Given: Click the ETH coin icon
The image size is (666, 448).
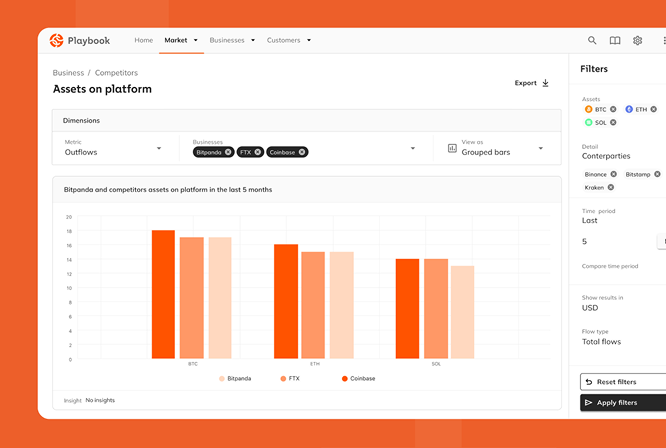Looking at the screenshot, I should [629, 109].
